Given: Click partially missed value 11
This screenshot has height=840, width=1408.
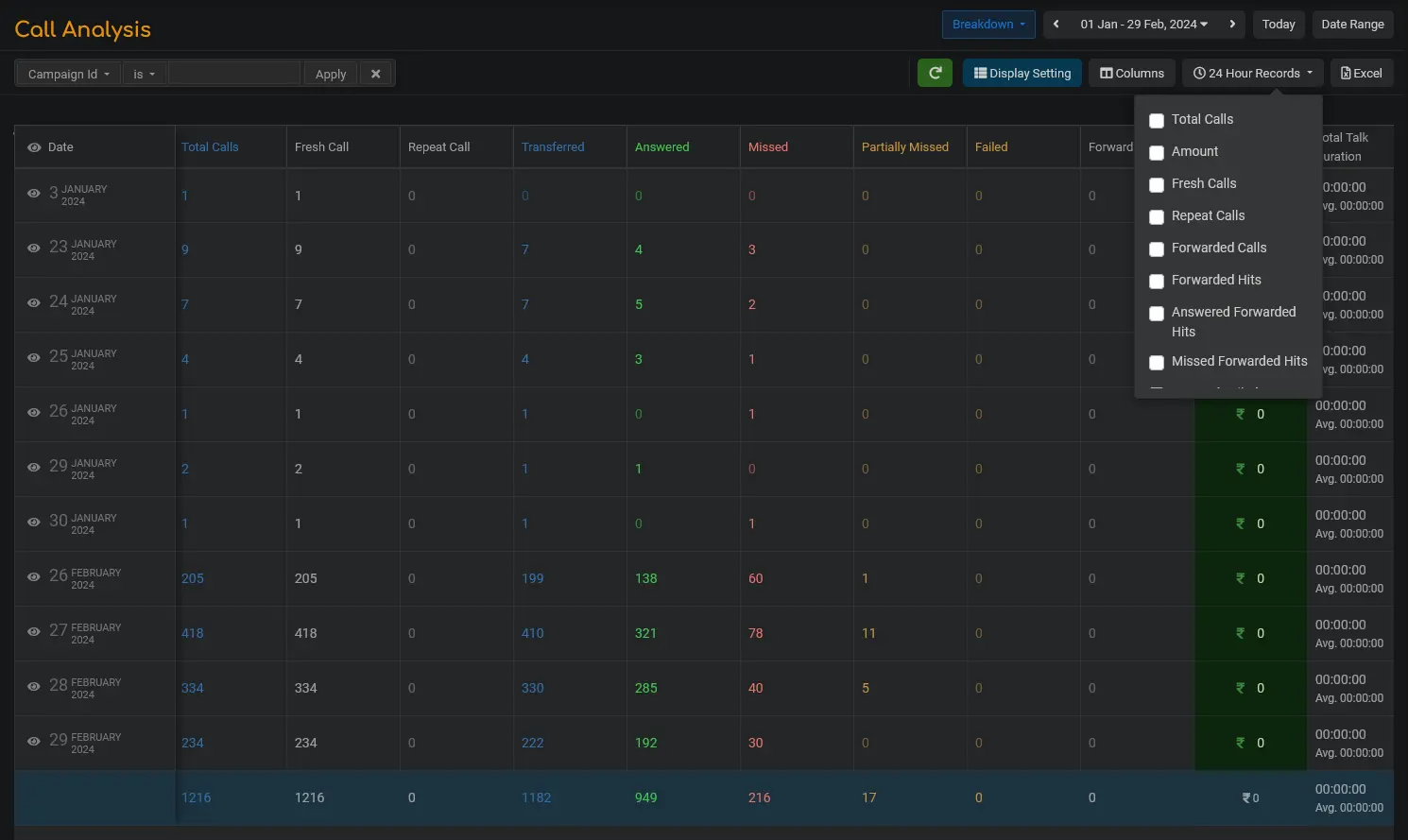Looking at the screenshot, I should pos(868,633).
